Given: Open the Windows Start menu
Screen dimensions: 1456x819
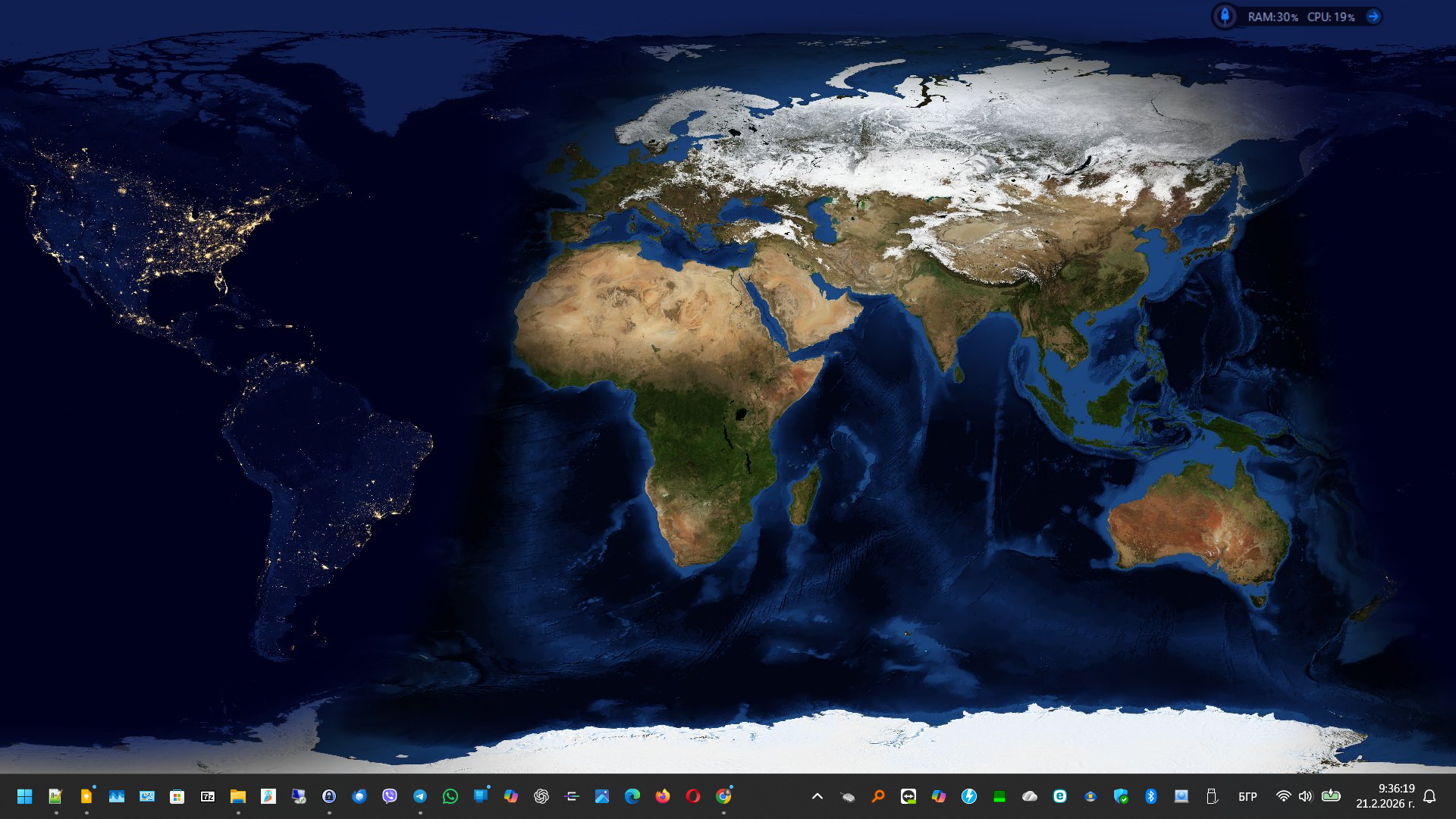Looking at the screenshot, I should tap(24, 796).
